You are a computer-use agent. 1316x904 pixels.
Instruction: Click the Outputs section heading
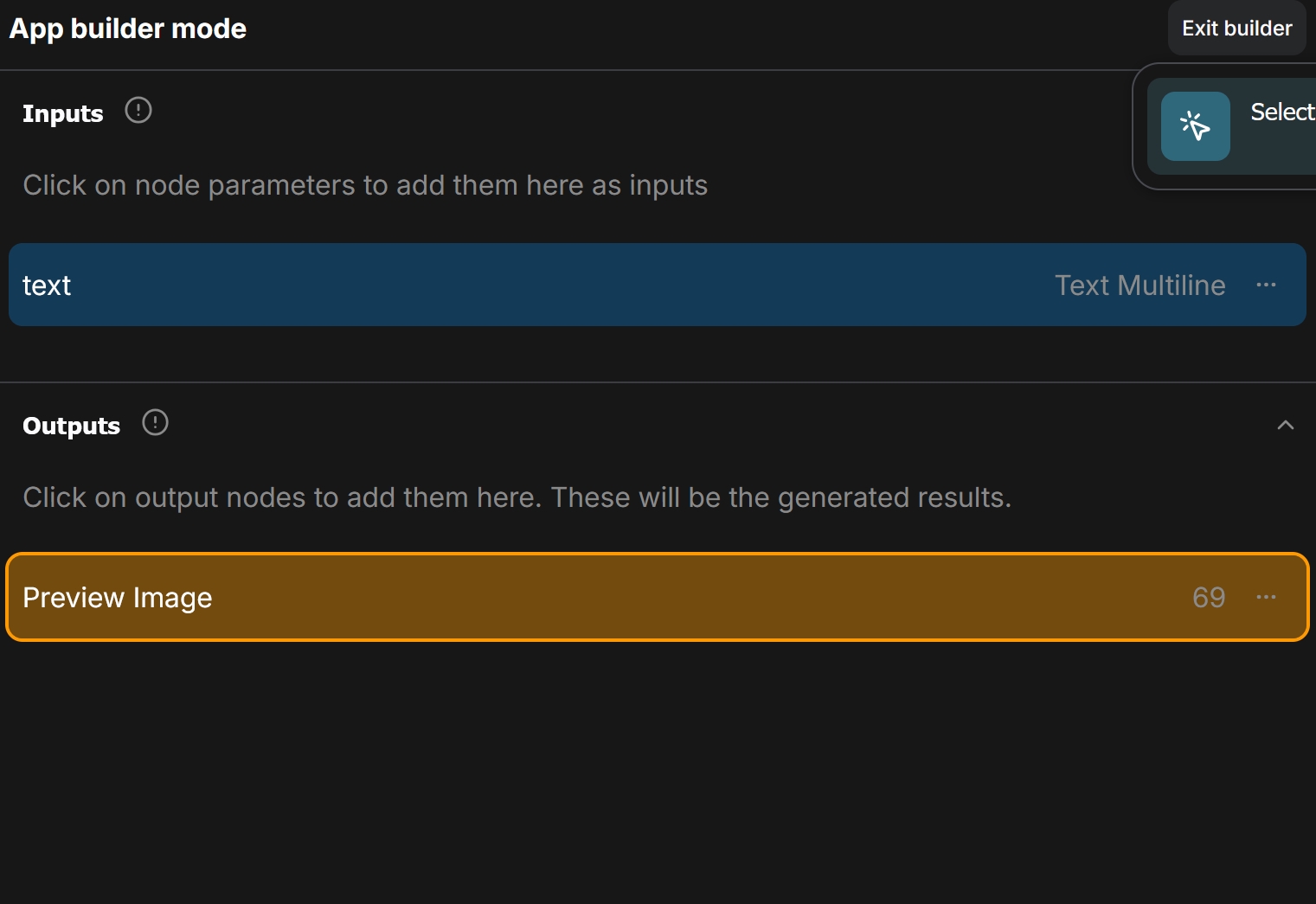71,426
